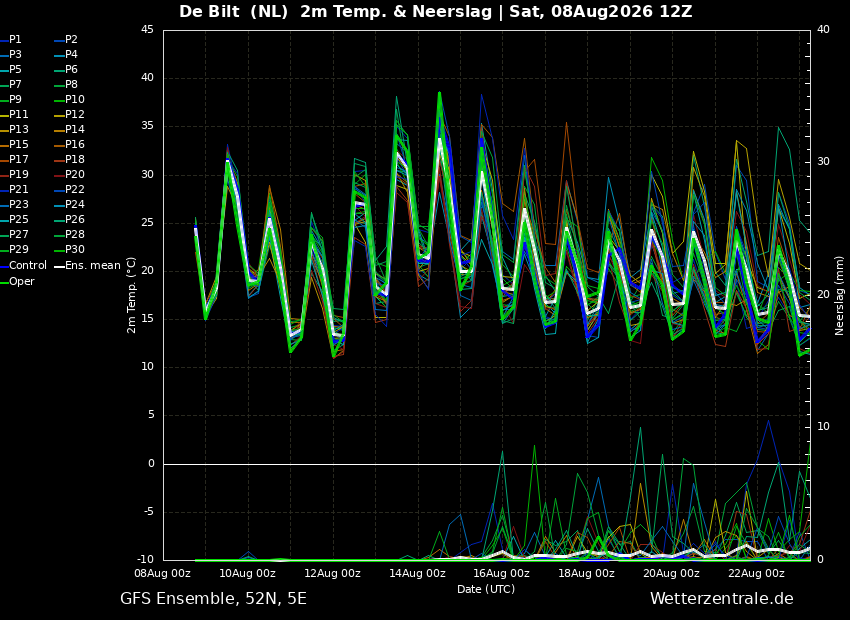850x620 pixels.
Task: Click the Wetterzentrale.de credit text
Action: [x=722, y=599]
